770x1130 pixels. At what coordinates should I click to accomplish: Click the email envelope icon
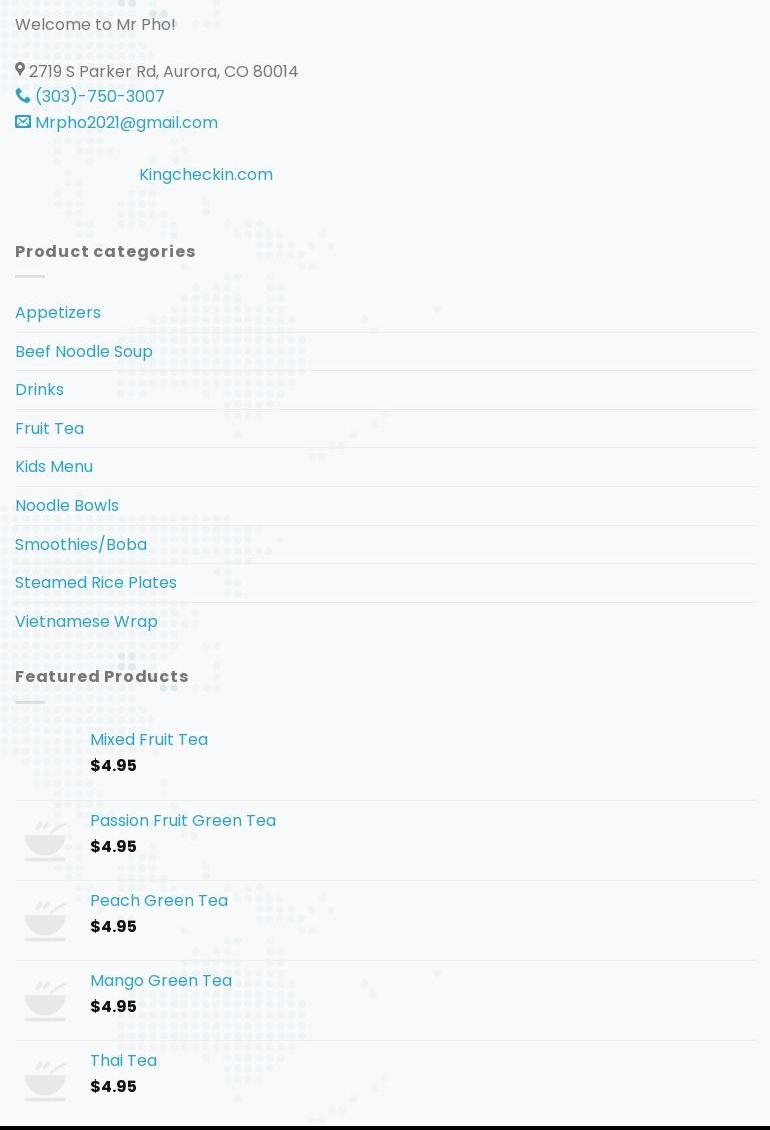pos(23,122)
